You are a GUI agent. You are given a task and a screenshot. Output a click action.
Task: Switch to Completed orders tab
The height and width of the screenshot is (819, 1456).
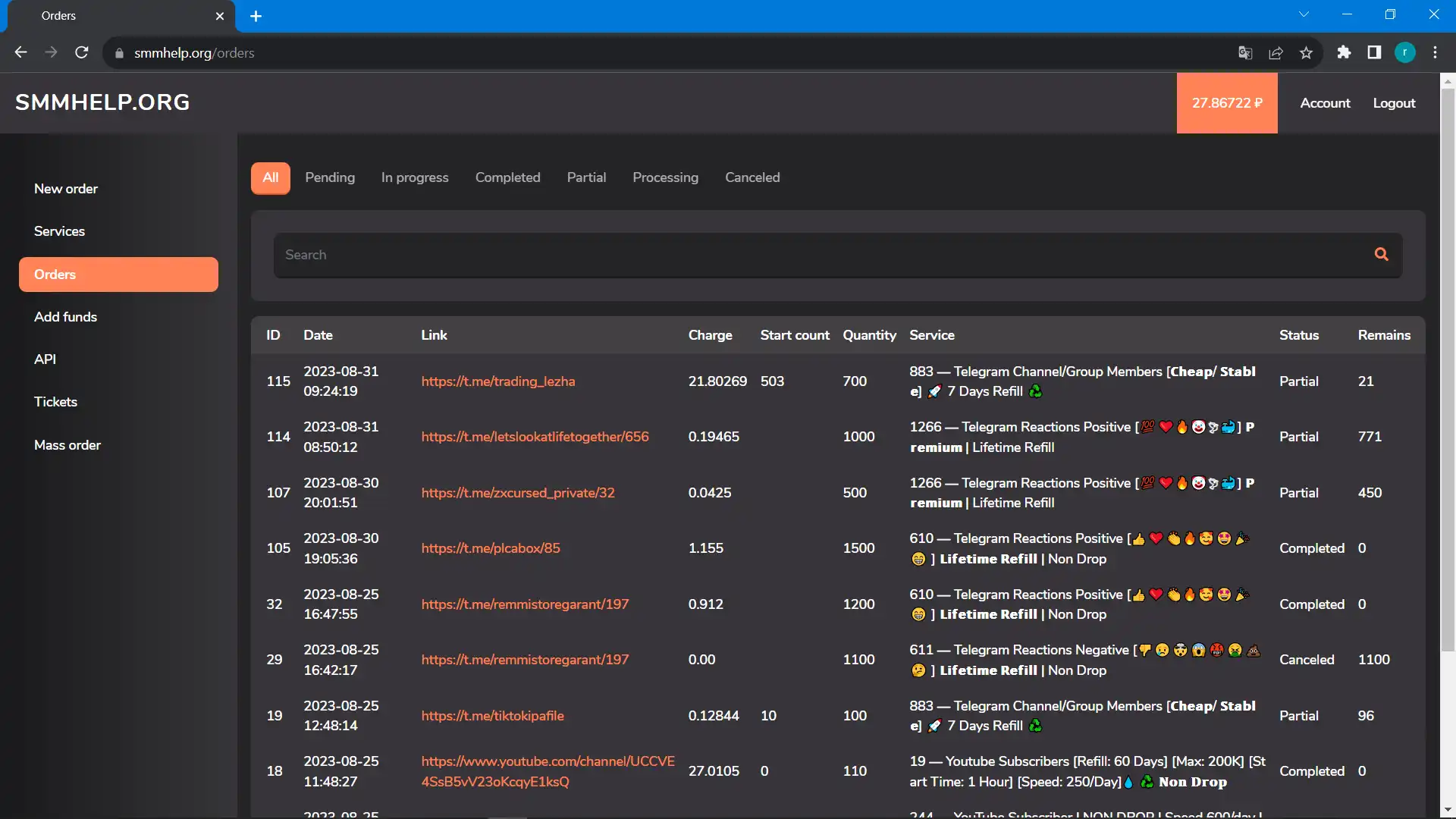[508, 177]
